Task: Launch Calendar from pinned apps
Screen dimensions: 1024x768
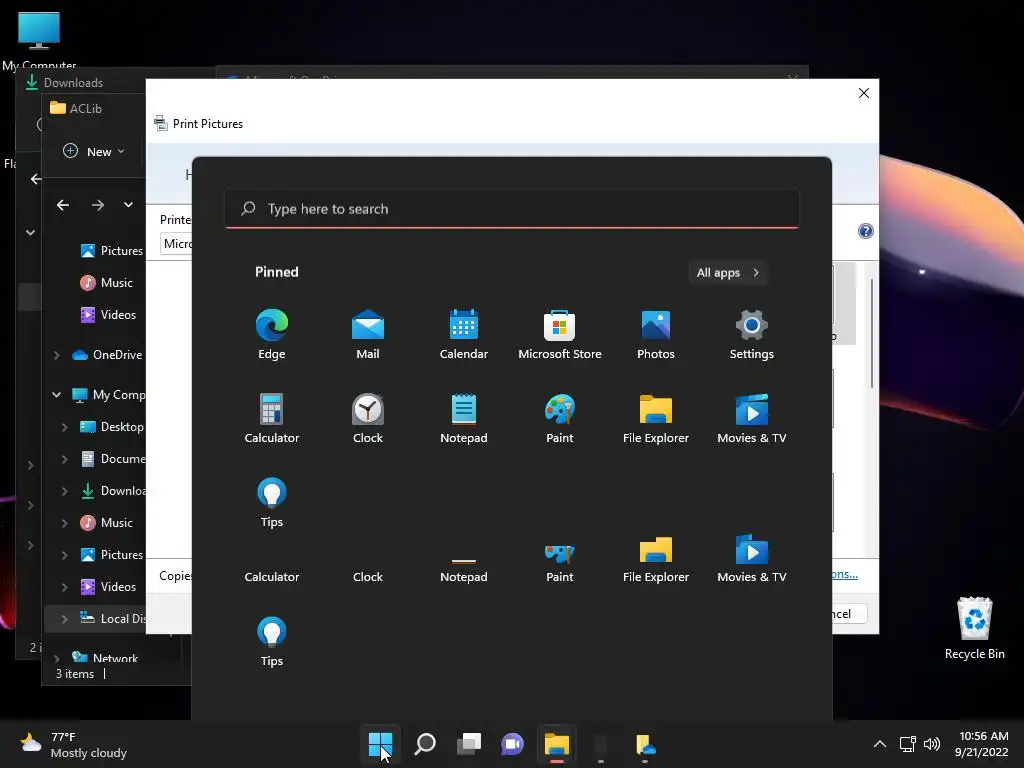Action: point(464,334)
